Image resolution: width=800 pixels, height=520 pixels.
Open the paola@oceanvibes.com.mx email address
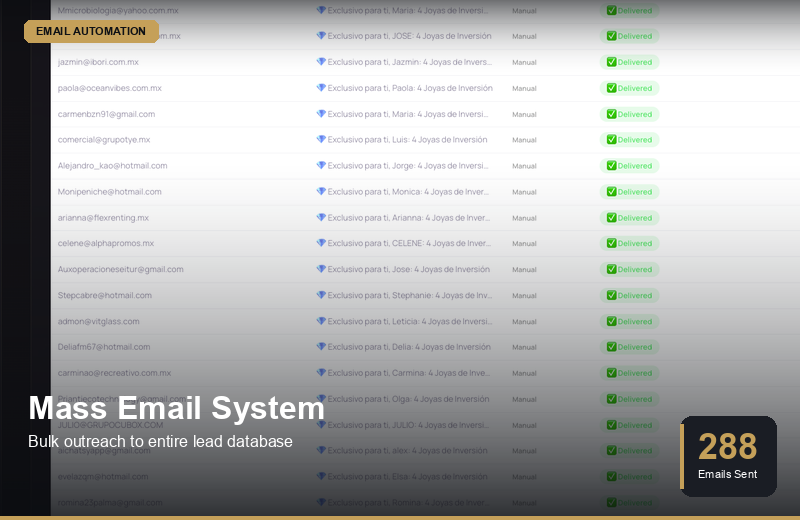click(x=110, y=88)
